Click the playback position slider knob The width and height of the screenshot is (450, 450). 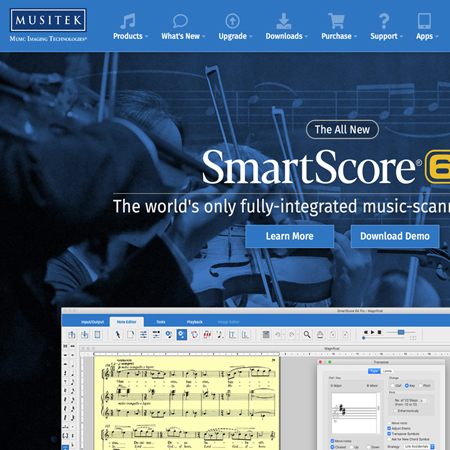(x=364, y=338)
